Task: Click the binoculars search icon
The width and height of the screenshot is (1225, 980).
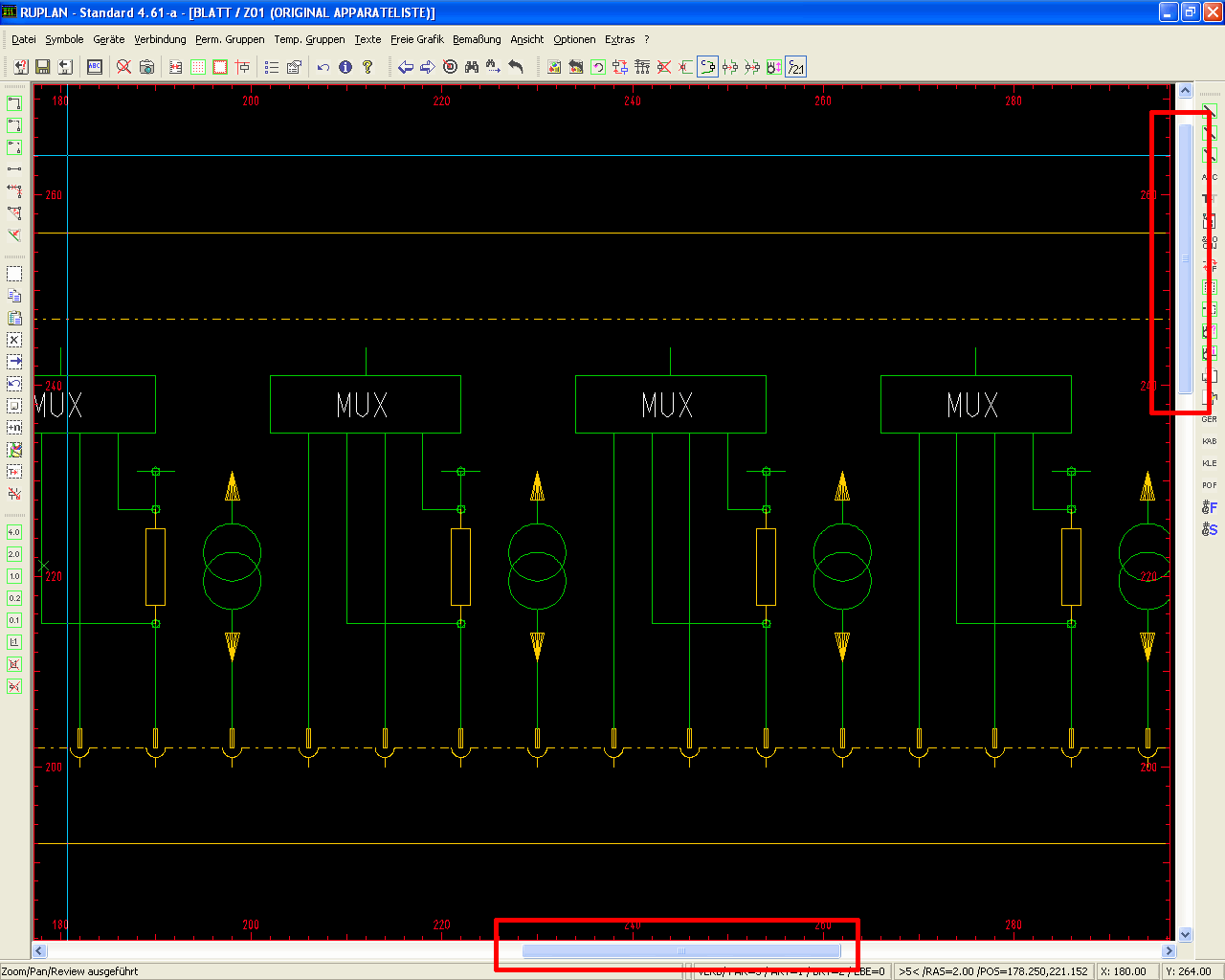Action: pos(472,67)
